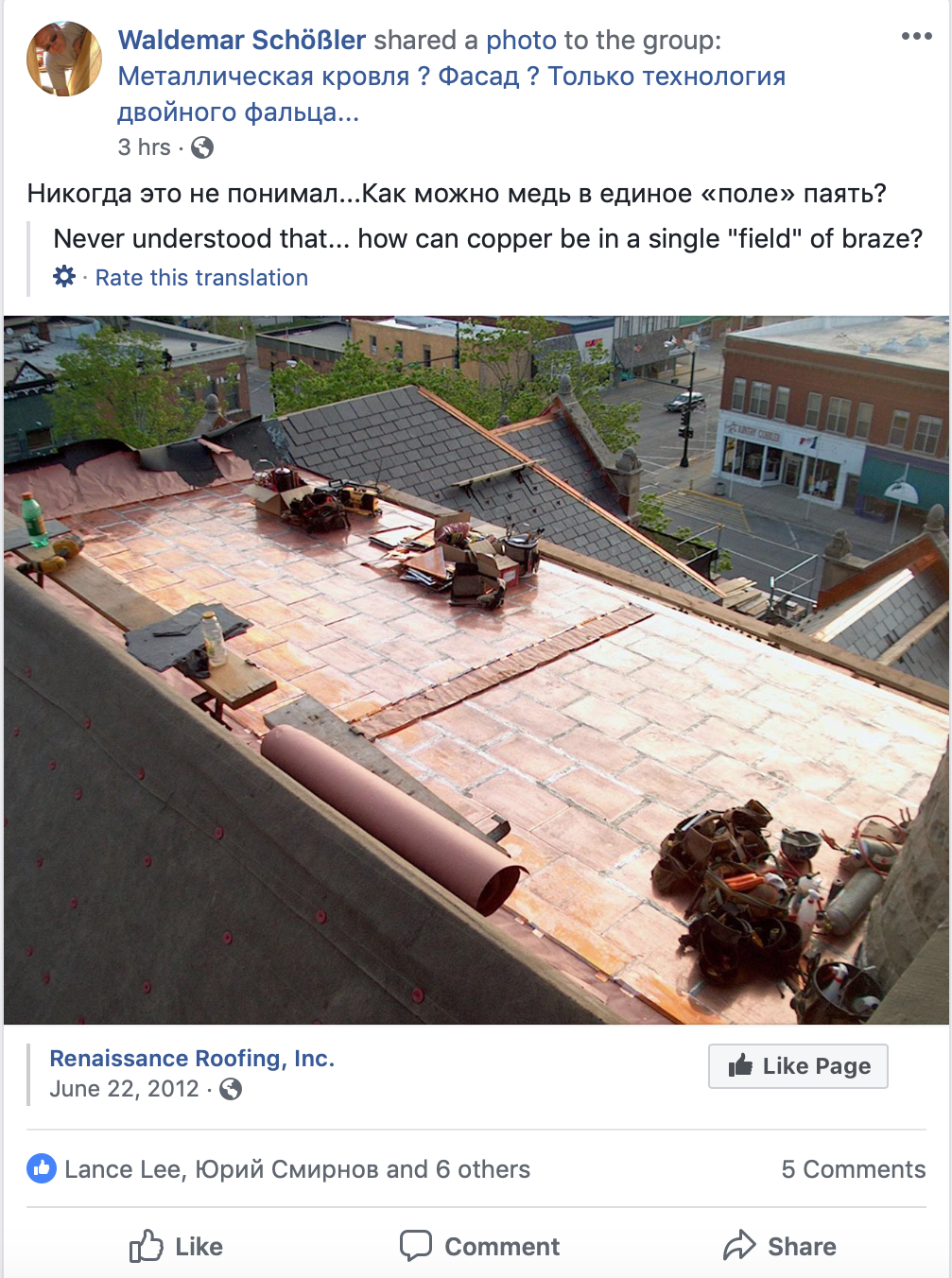View Lance Lee and others who liked
The width and height of the screenshot is (952, 1278).
(x=297, y=1169)
